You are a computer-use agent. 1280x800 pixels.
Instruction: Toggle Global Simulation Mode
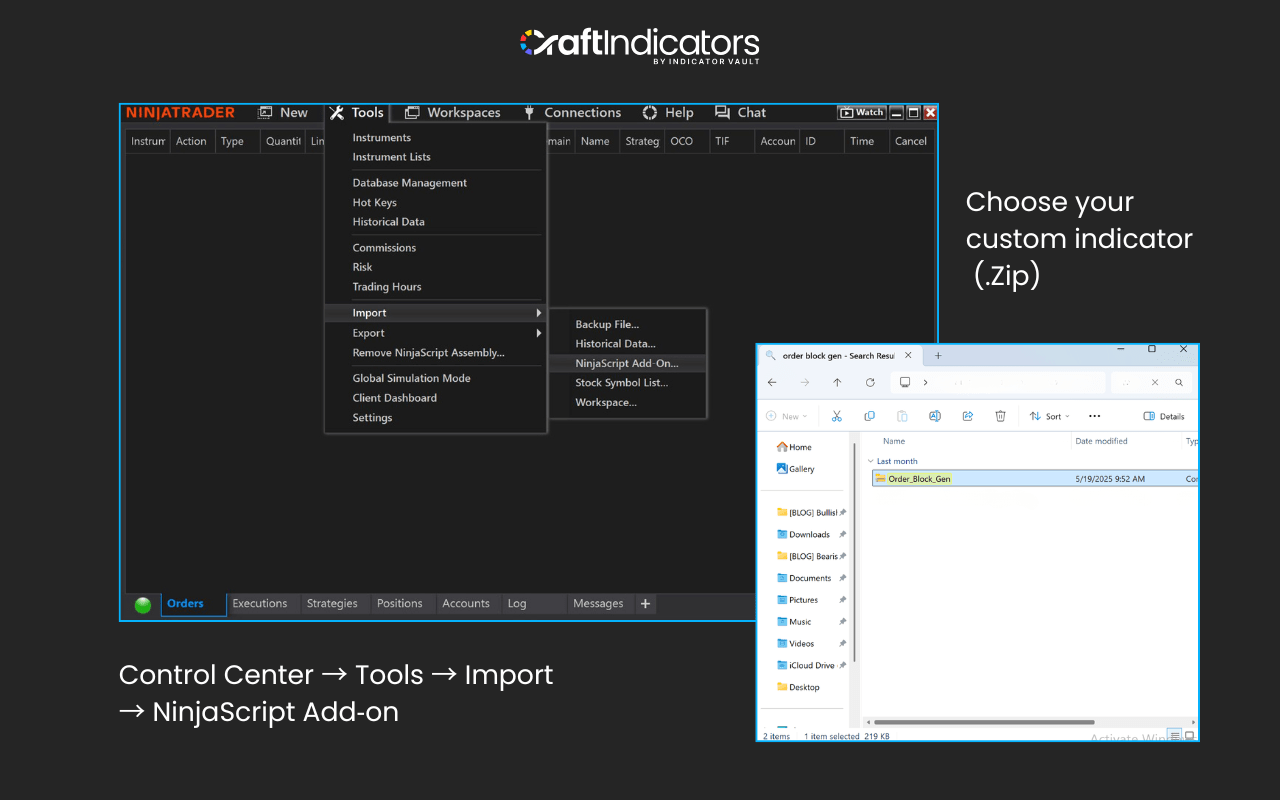point(411,378)
